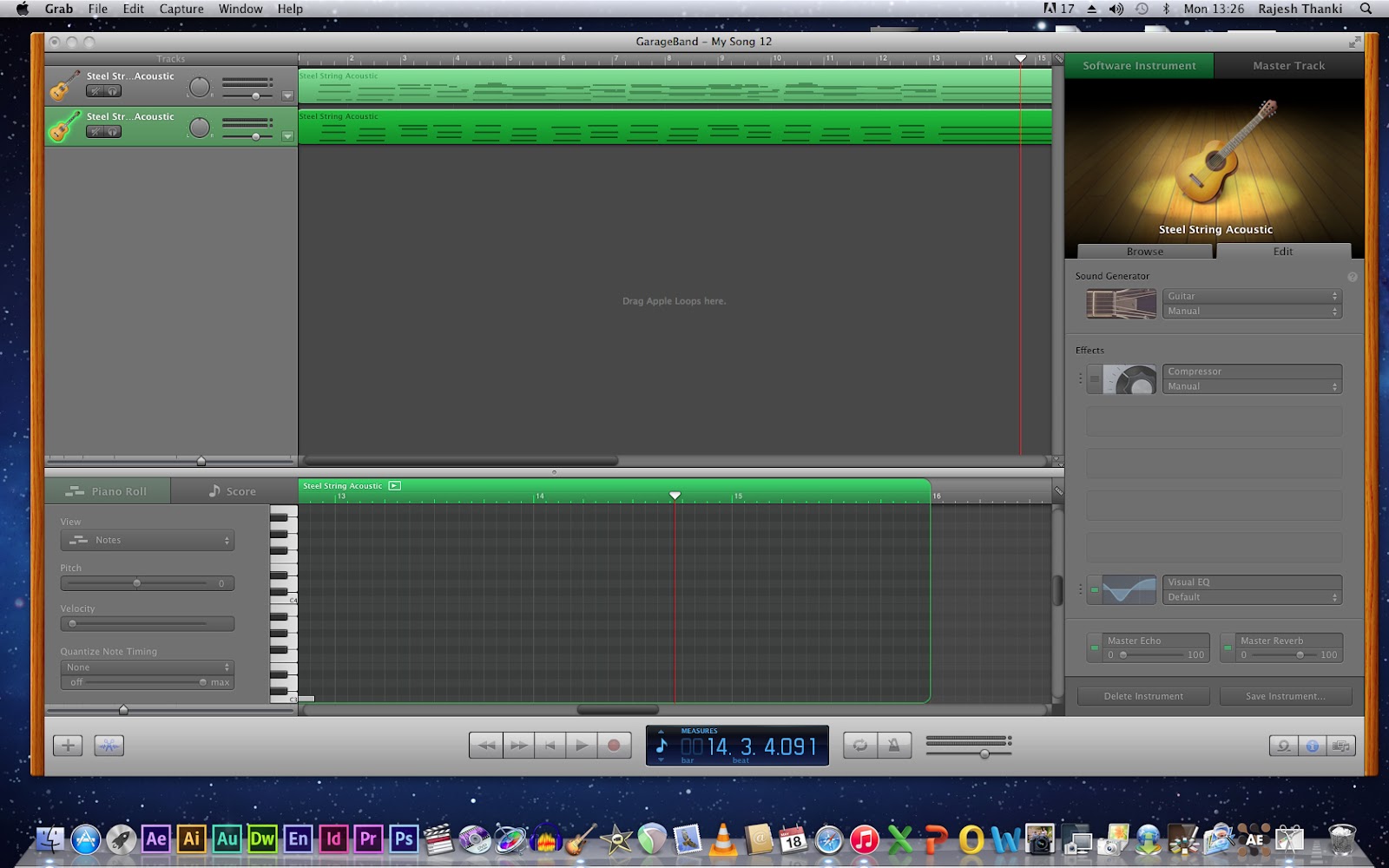
Task: Click the Visual EQ curve thumbnail
Action: 1129,590
